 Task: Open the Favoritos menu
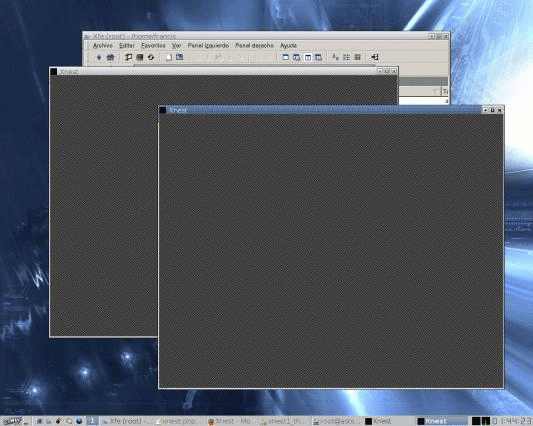click(x=153, y=46)
